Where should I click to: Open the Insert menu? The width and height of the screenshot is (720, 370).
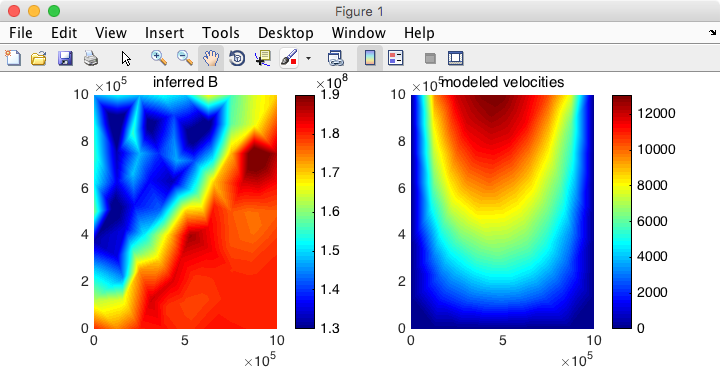164,33
